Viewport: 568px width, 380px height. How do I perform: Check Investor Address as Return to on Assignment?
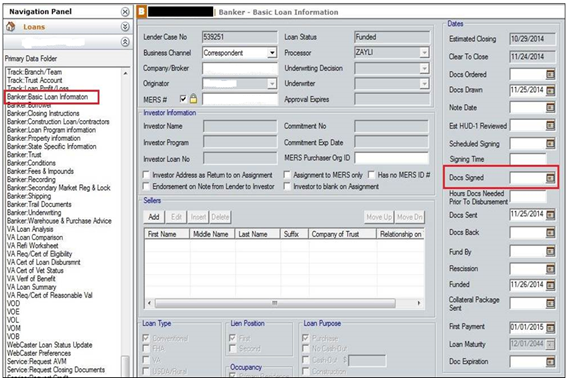[x=146, y=175]
